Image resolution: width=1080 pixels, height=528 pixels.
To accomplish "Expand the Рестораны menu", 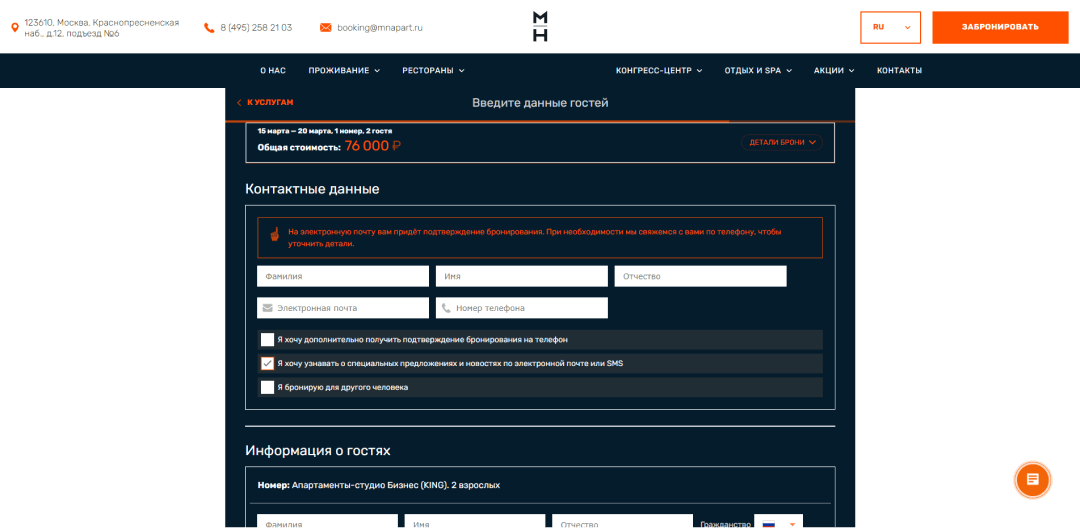I will coord(433,70).
